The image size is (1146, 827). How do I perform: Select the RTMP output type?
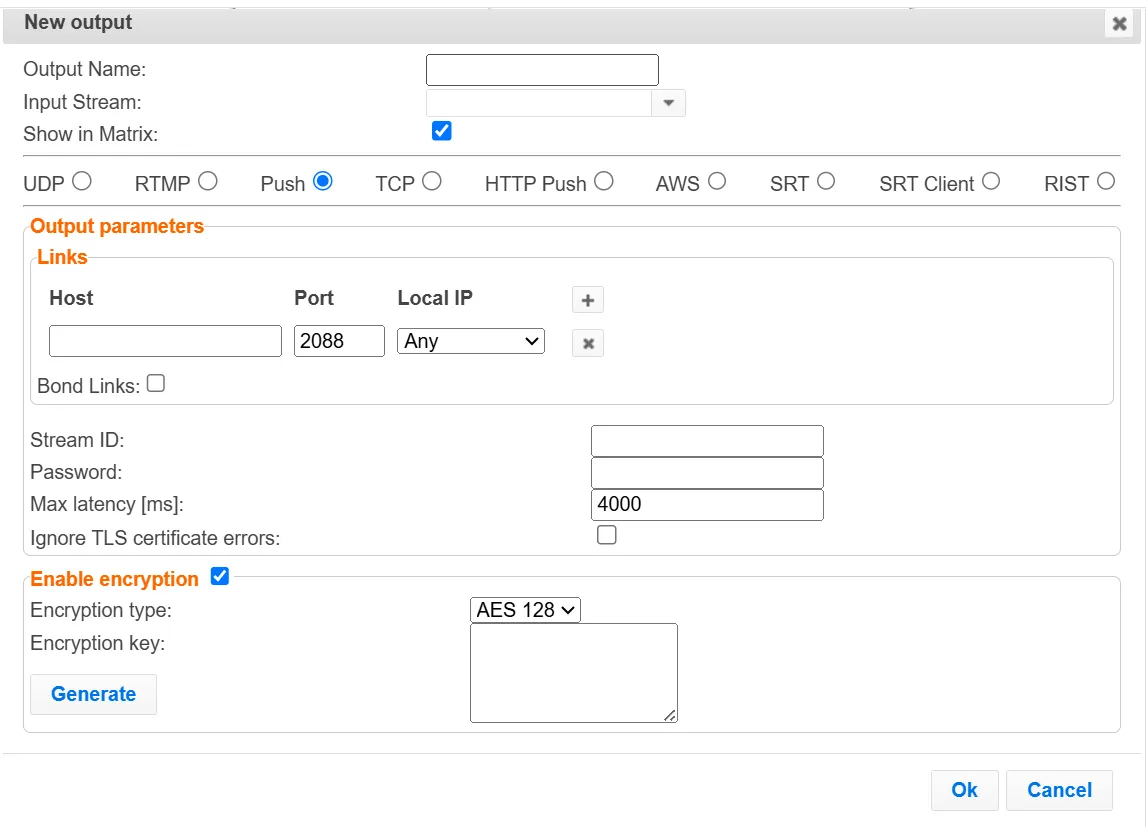208,181
